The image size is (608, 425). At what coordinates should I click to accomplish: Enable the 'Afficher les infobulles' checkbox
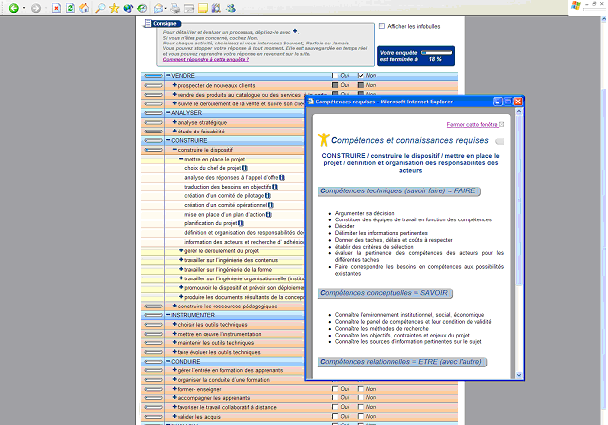(380, 26)
